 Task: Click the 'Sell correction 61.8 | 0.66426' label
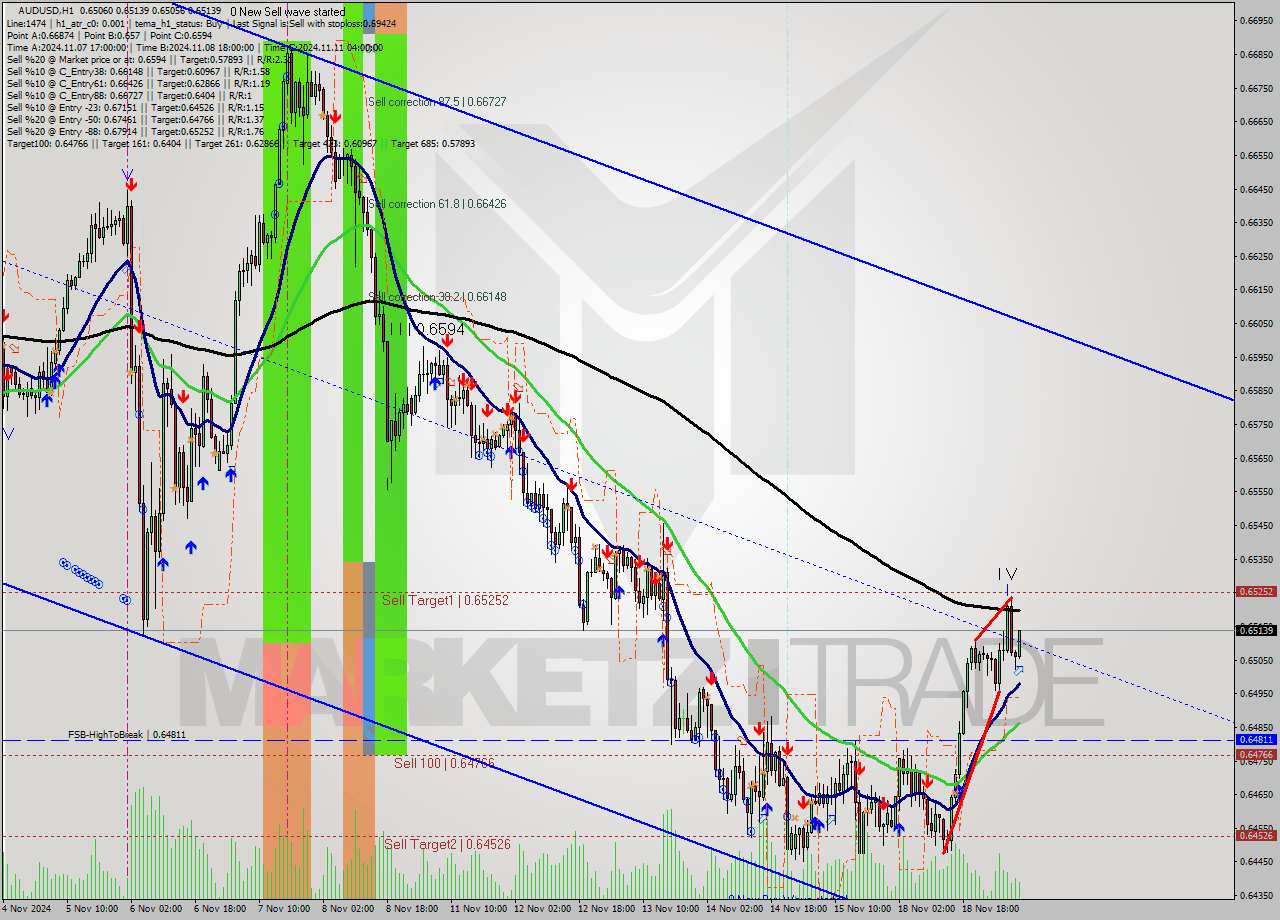tap(436, 204)
